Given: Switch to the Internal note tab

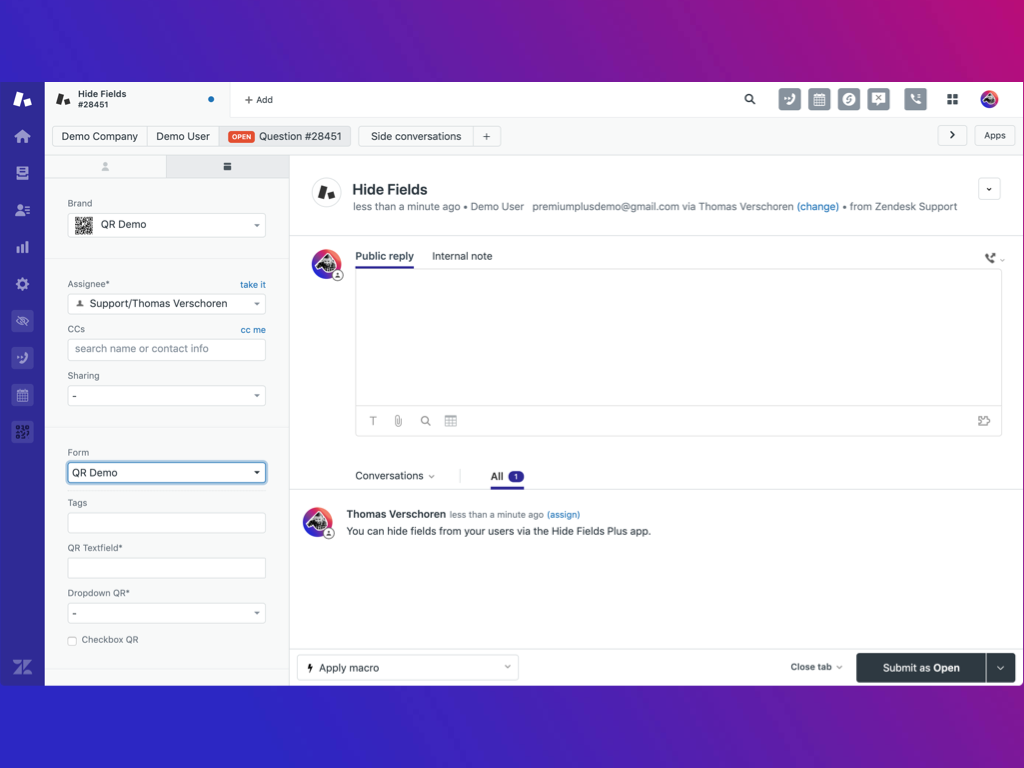Looking at the screenshot, I should pyautogui.click(x=462, y=257).
